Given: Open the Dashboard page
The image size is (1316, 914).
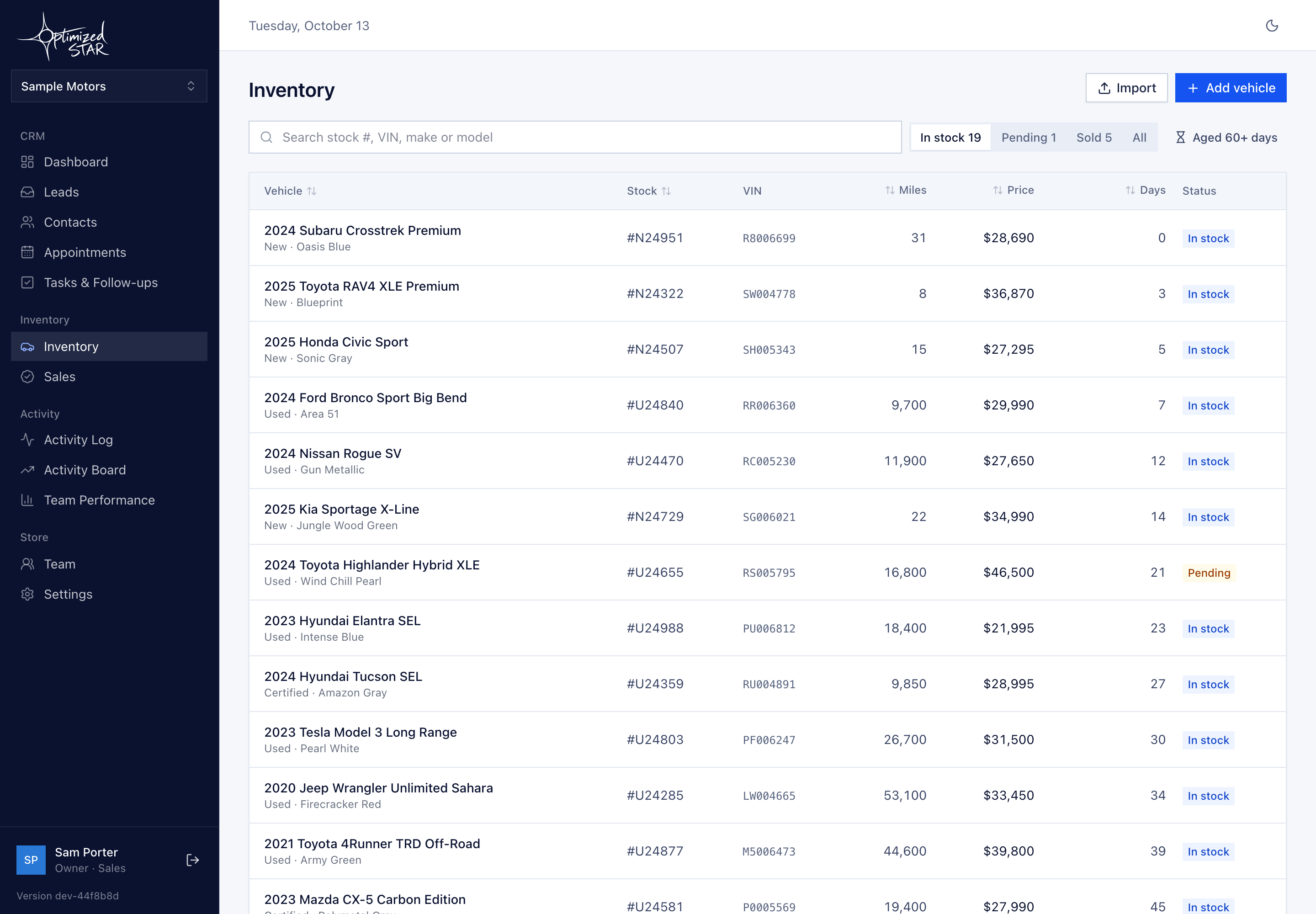Looking at the screenshot, I should (109, 162).
